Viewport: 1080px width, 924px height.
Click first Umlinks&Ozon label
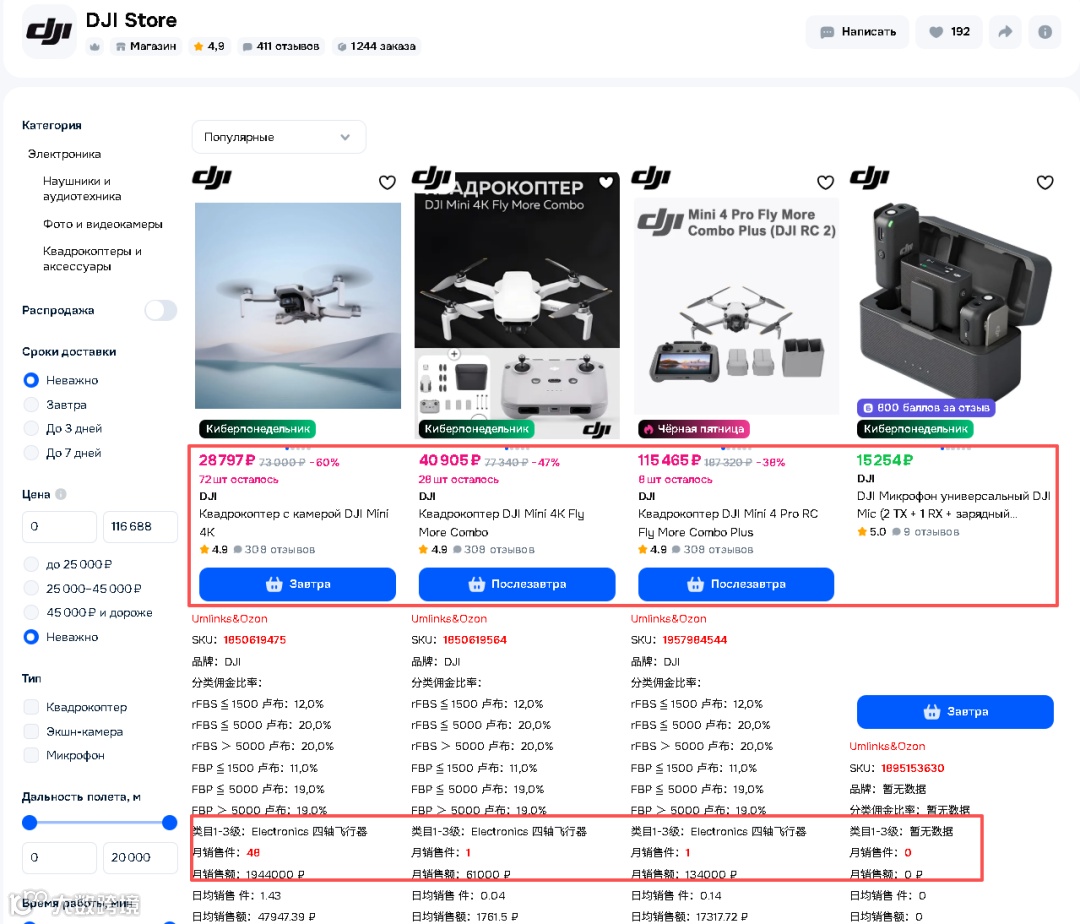(229, 619)
